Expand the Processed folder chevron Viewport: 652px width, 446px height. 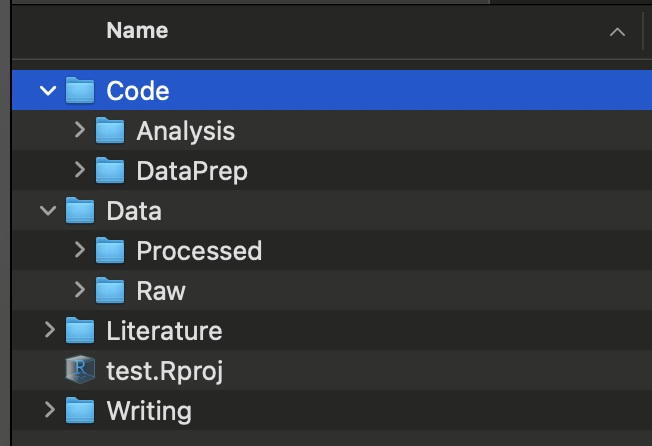point(79,250)
